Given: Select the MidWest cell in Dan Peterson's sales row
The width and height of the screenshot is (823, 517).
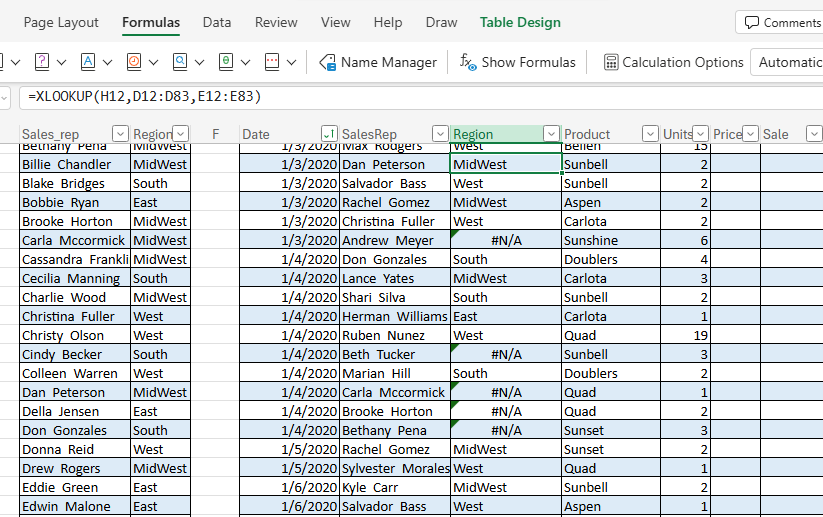Looking at the screenshot, I should [x=506, y=164].
